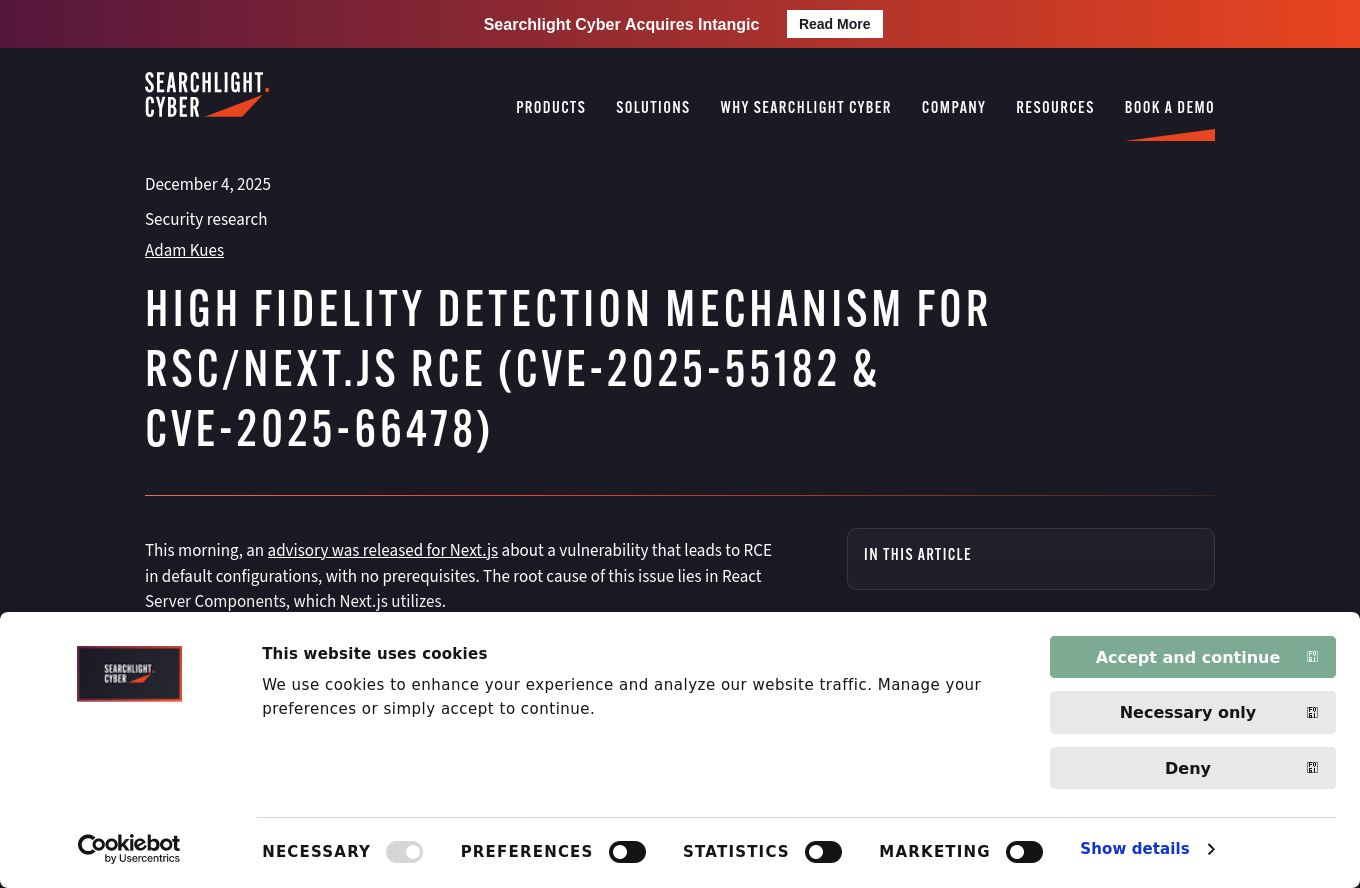Click the Searchlight Cyber cookie banner logo
This screenshot has height=888, width=1360.
tap(129, 674)
